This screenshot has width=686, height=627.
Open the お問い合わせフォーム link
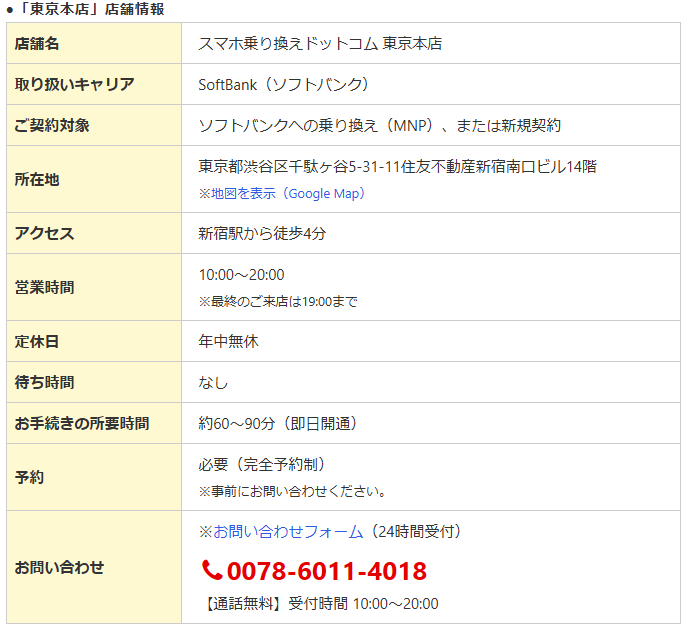pyautogui.click(x=288, y=532)
